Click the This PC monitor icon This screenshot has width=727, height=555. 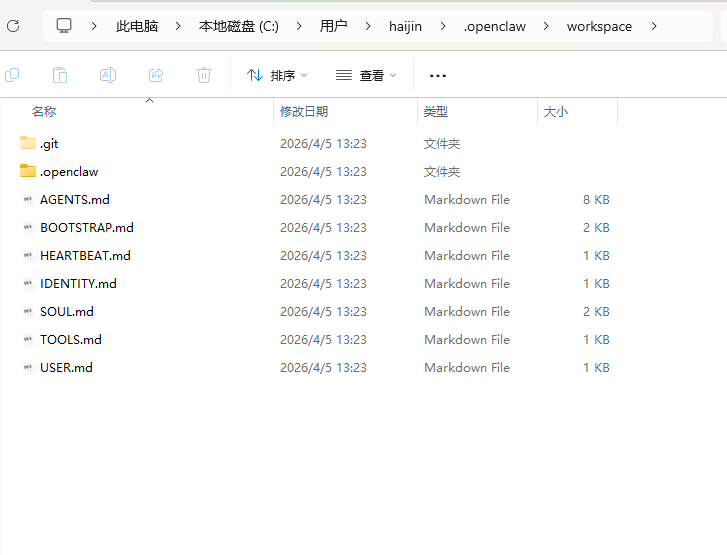click(x=64, y=26)
